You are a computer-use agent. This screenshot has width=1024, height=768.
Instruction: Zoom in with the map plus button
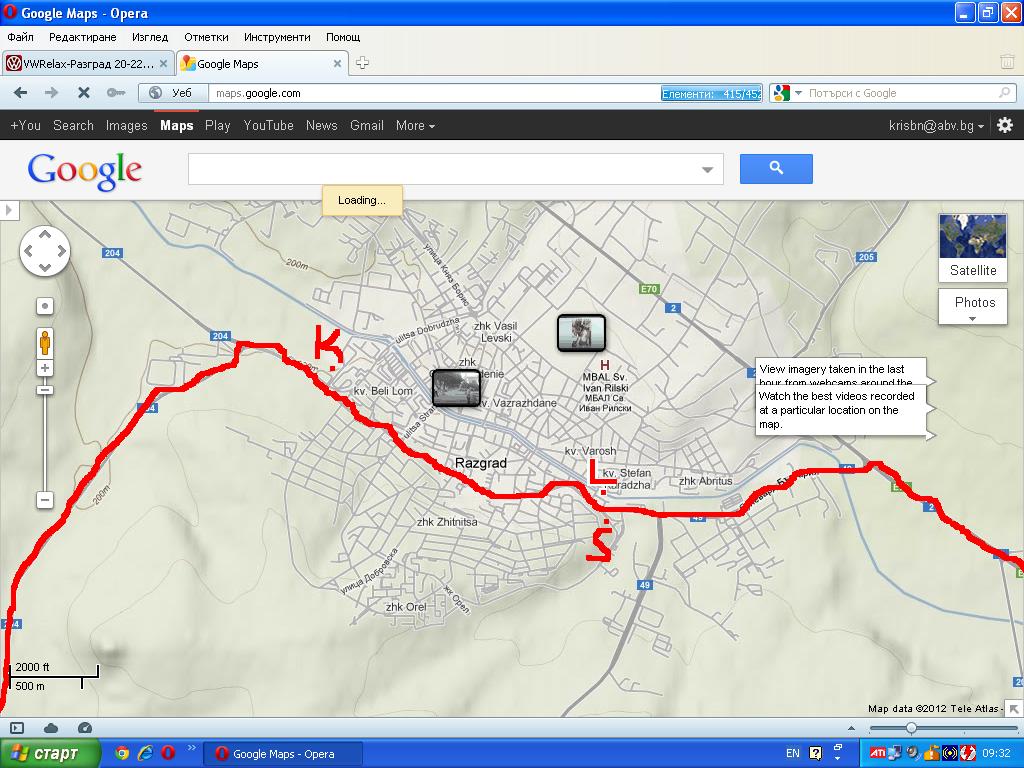45,368
